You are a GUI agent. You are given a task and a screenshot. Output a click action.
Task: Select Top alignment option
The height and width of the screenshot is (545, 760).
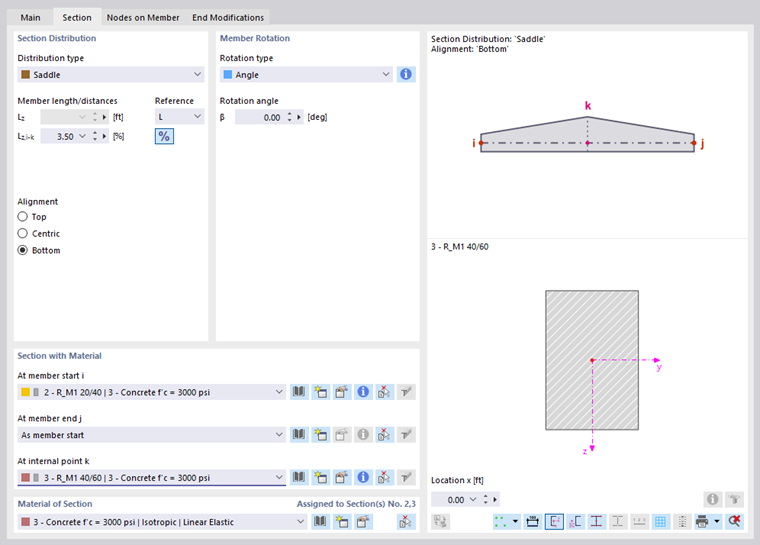pos(23,217)
